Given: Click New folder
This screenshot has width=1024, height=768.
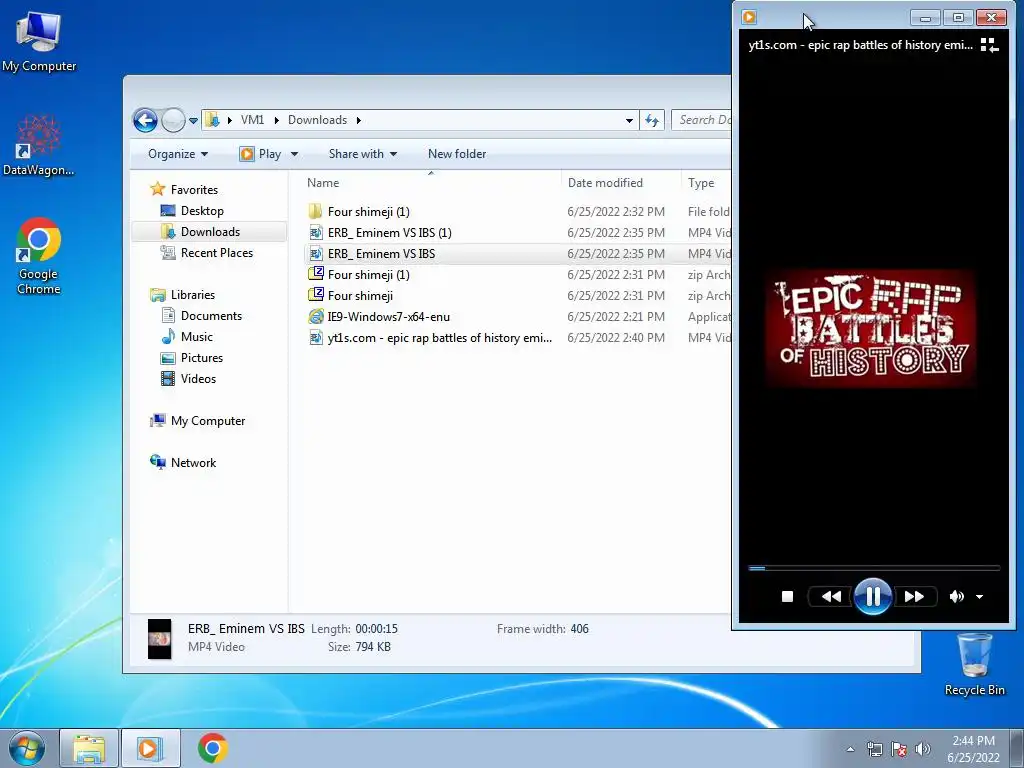Looking at the screenshot, I should [457, 154].
